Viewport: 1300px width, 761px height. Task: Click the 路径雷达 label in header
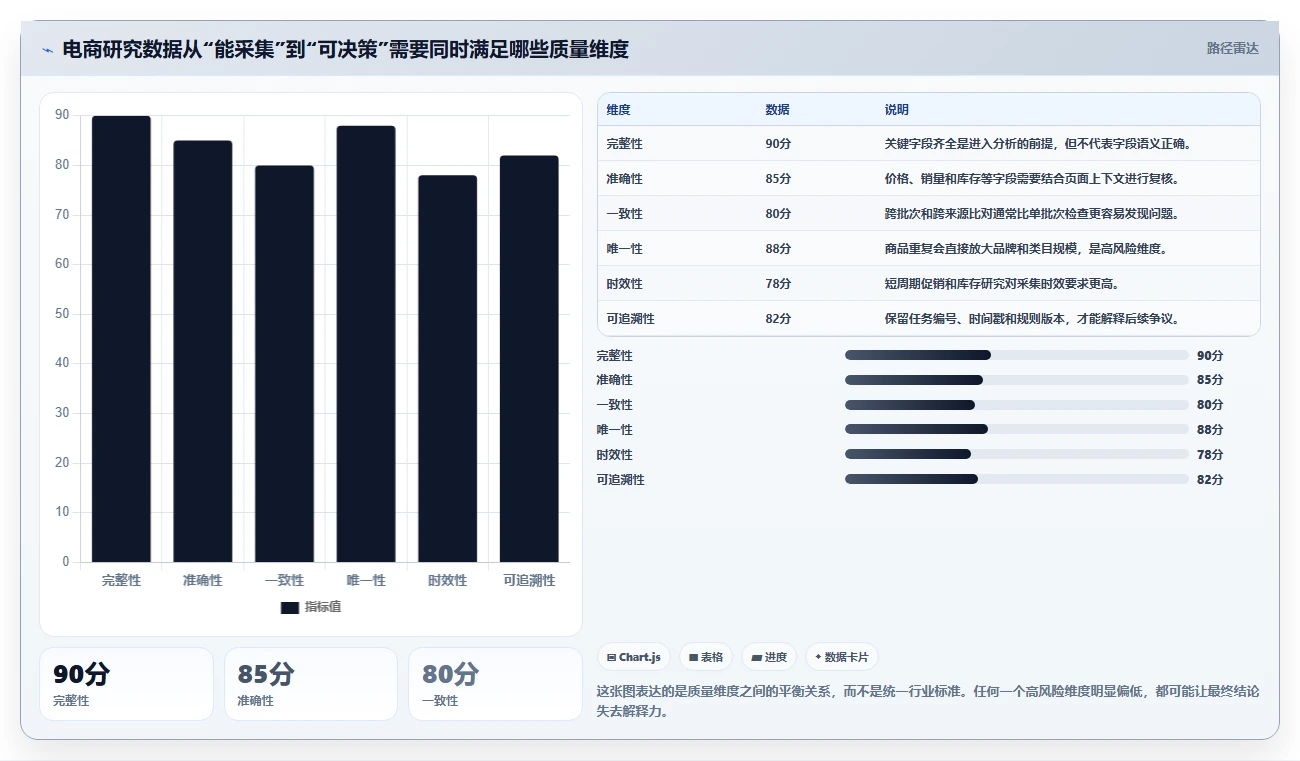point(1232,48)
